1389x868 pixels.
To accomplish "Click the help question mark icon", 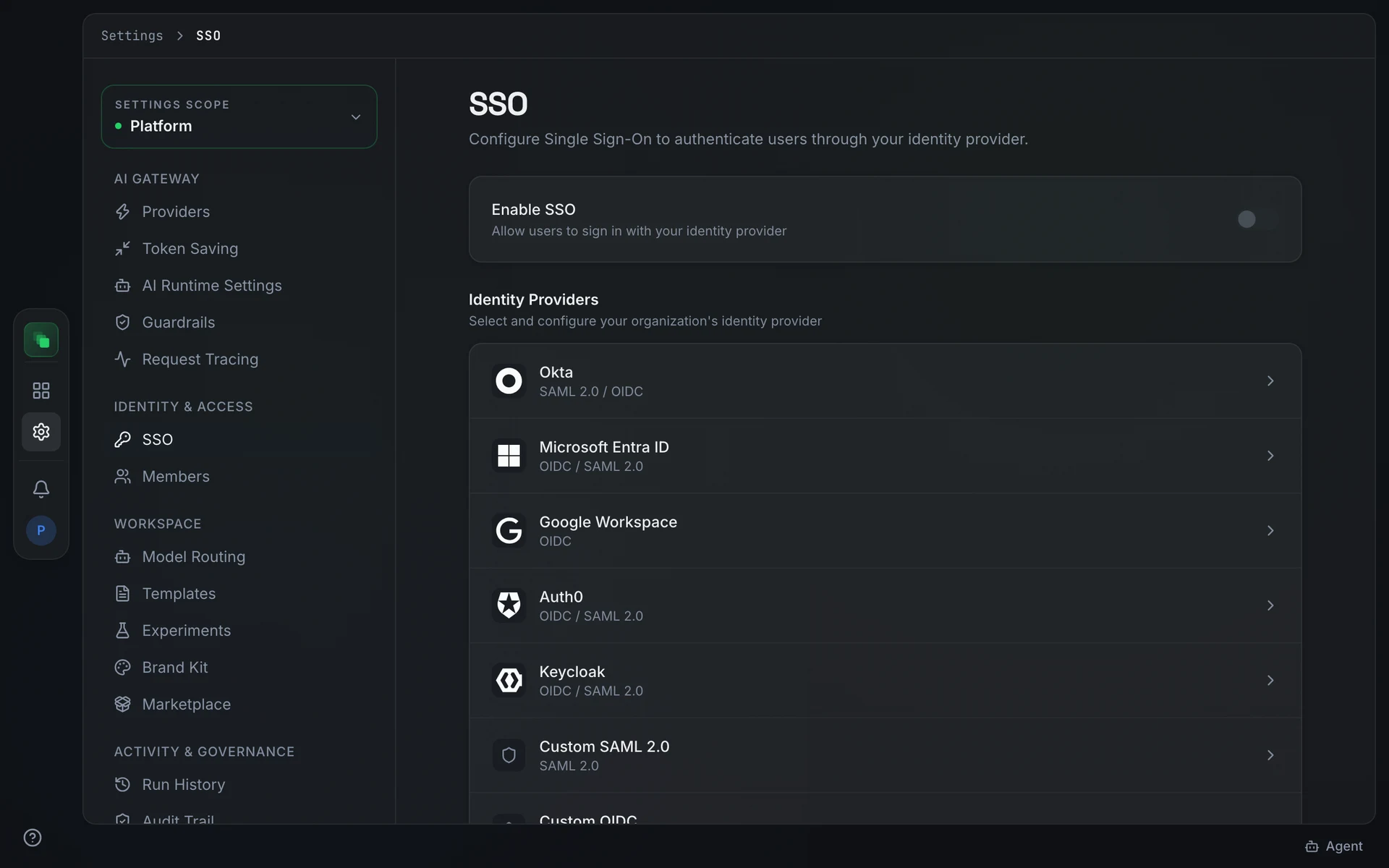I will point(33,838).
